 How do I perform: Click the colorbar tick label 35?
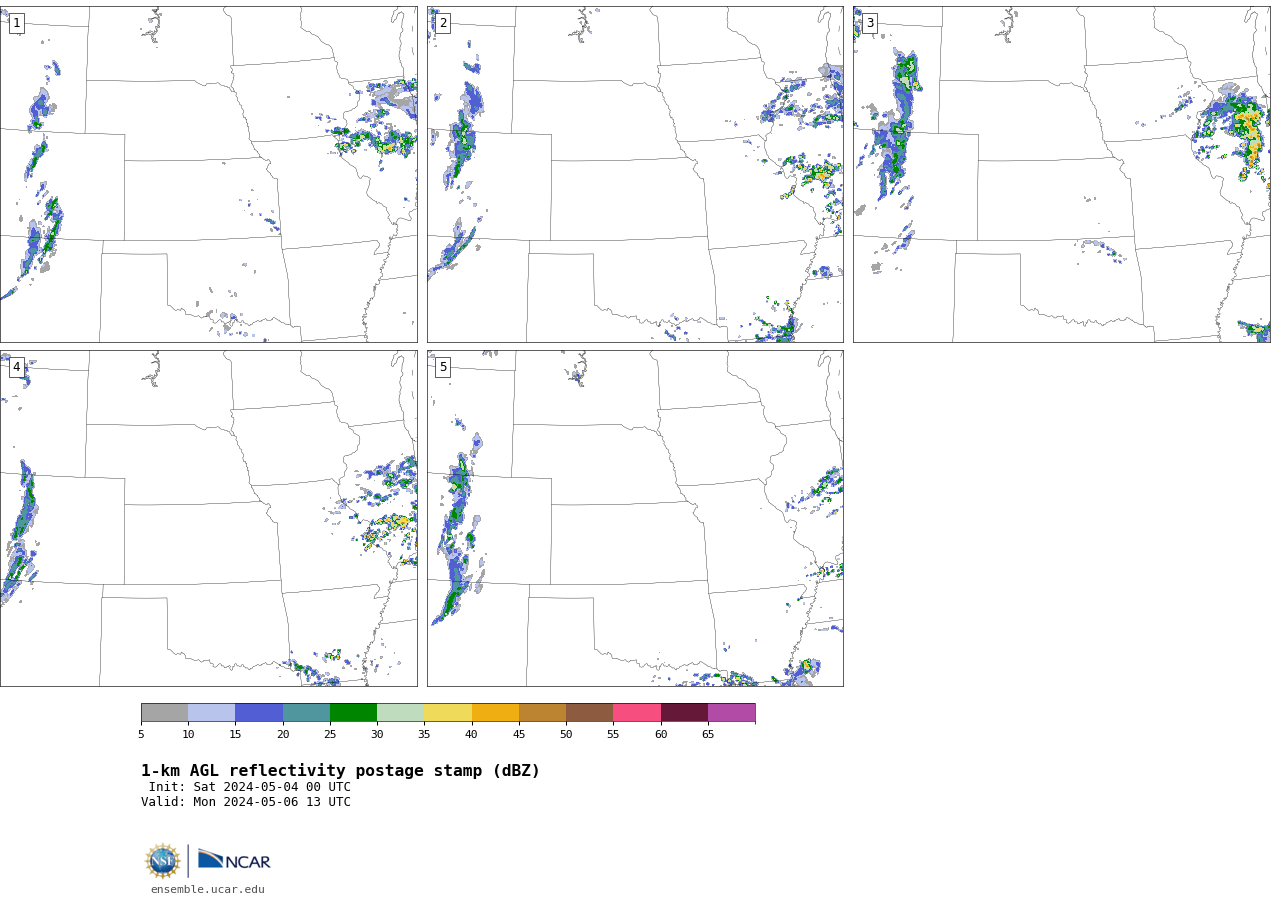coord(424,735)
